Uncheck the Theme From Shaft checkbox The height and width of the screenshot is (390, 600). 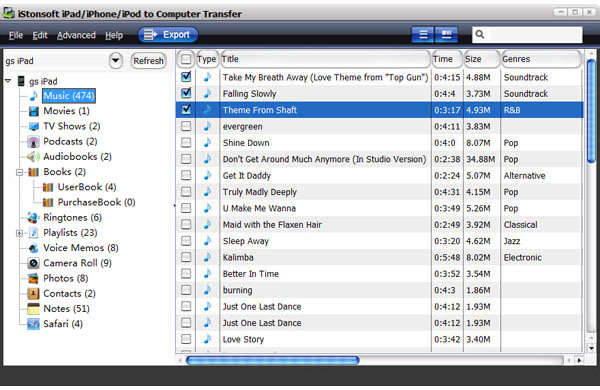186,109
